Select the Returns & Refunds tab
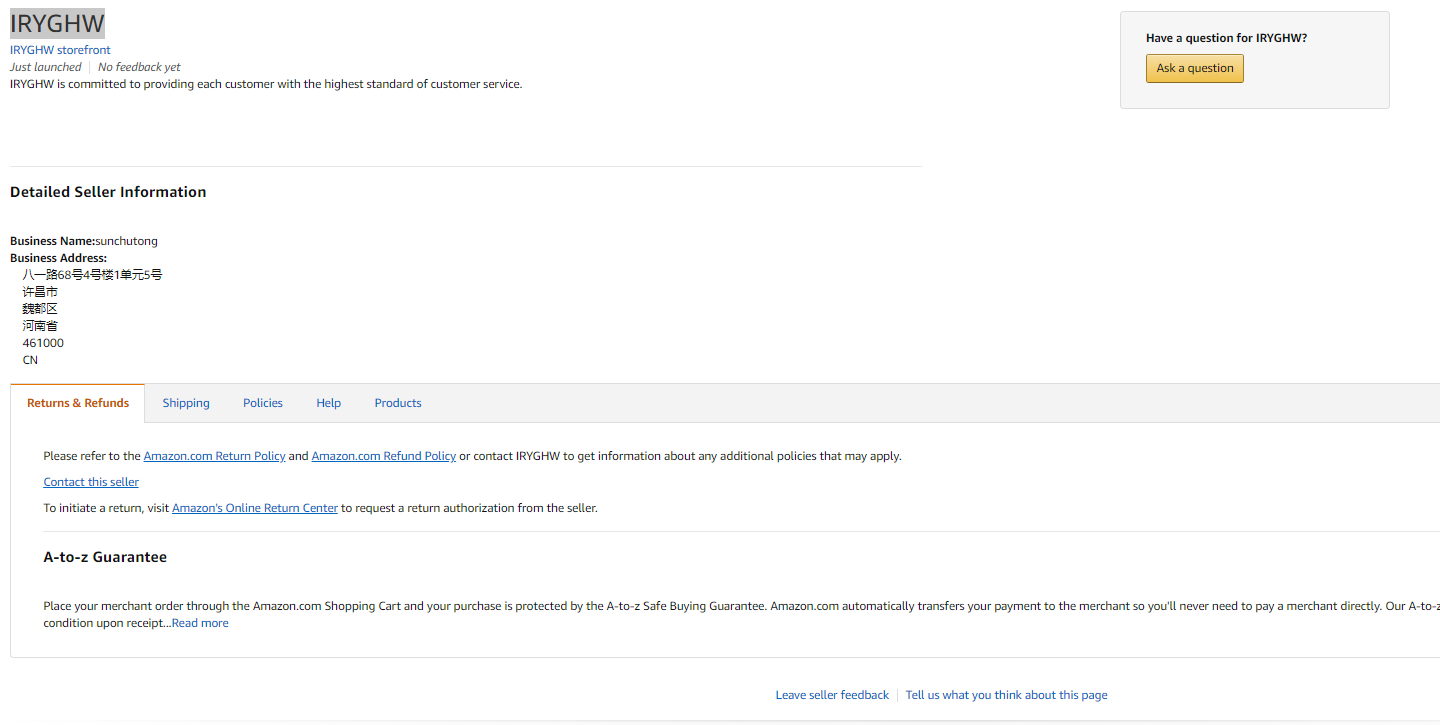 click(78, 403)
